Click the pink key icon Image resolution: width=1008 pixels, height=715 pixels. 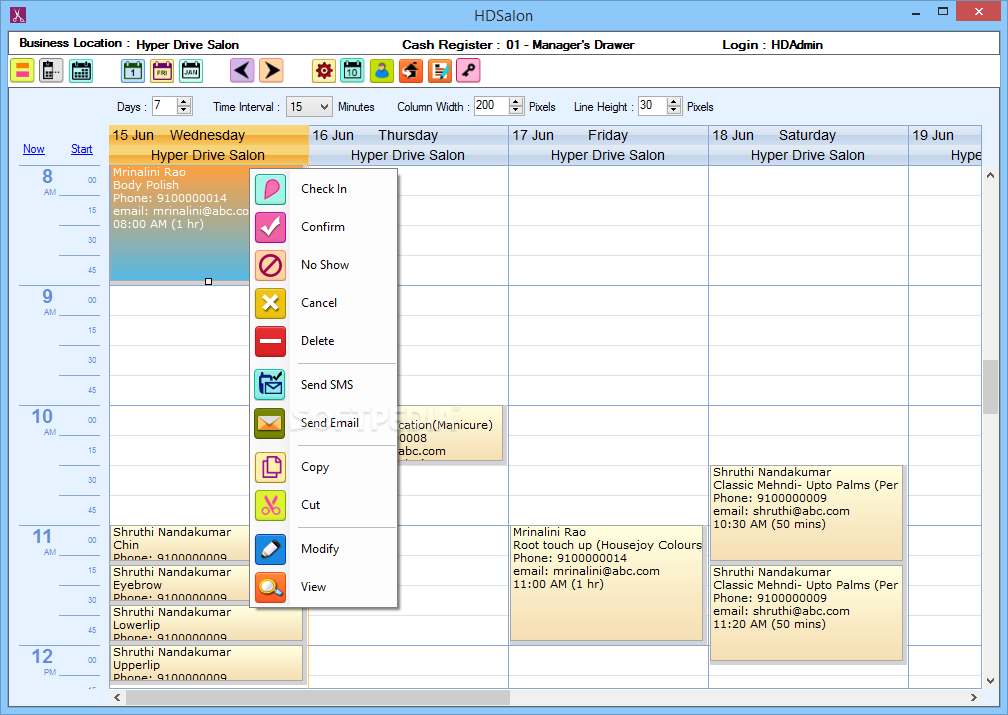coord(469,71)
